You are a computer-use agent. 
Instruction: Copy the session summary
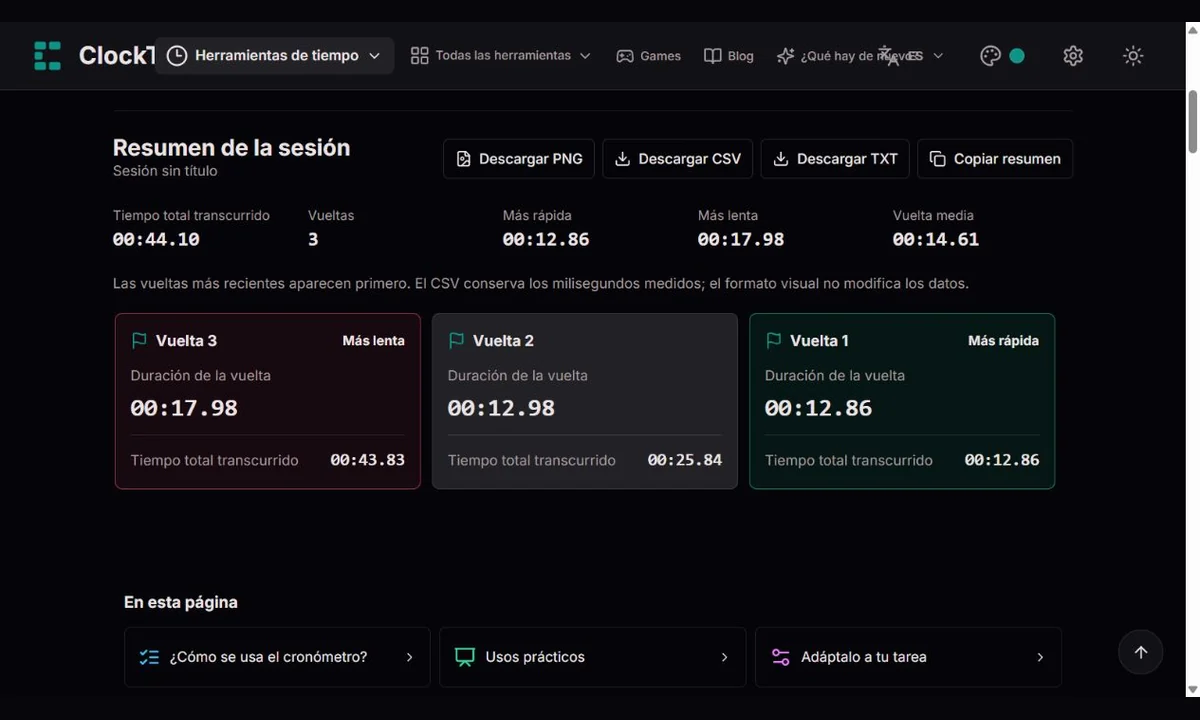point(995,159)
